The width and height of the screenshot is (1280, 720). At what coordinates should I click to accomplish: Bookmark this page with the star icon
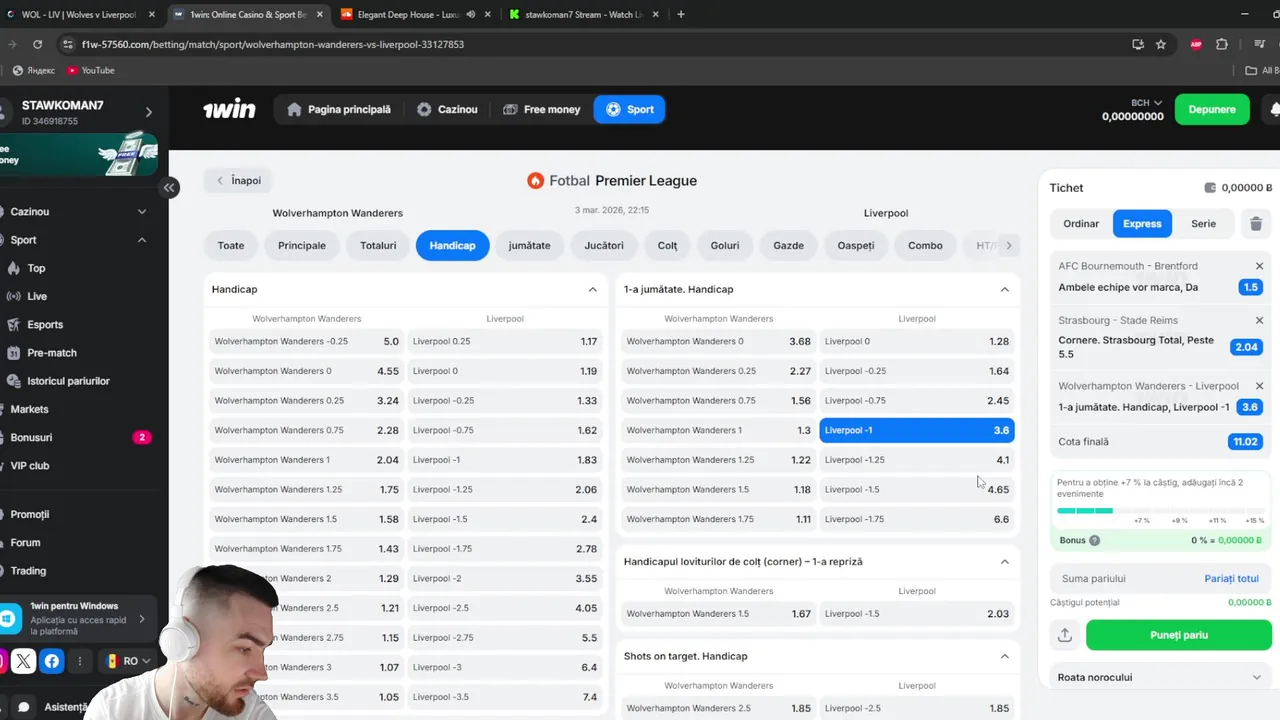1161,44
